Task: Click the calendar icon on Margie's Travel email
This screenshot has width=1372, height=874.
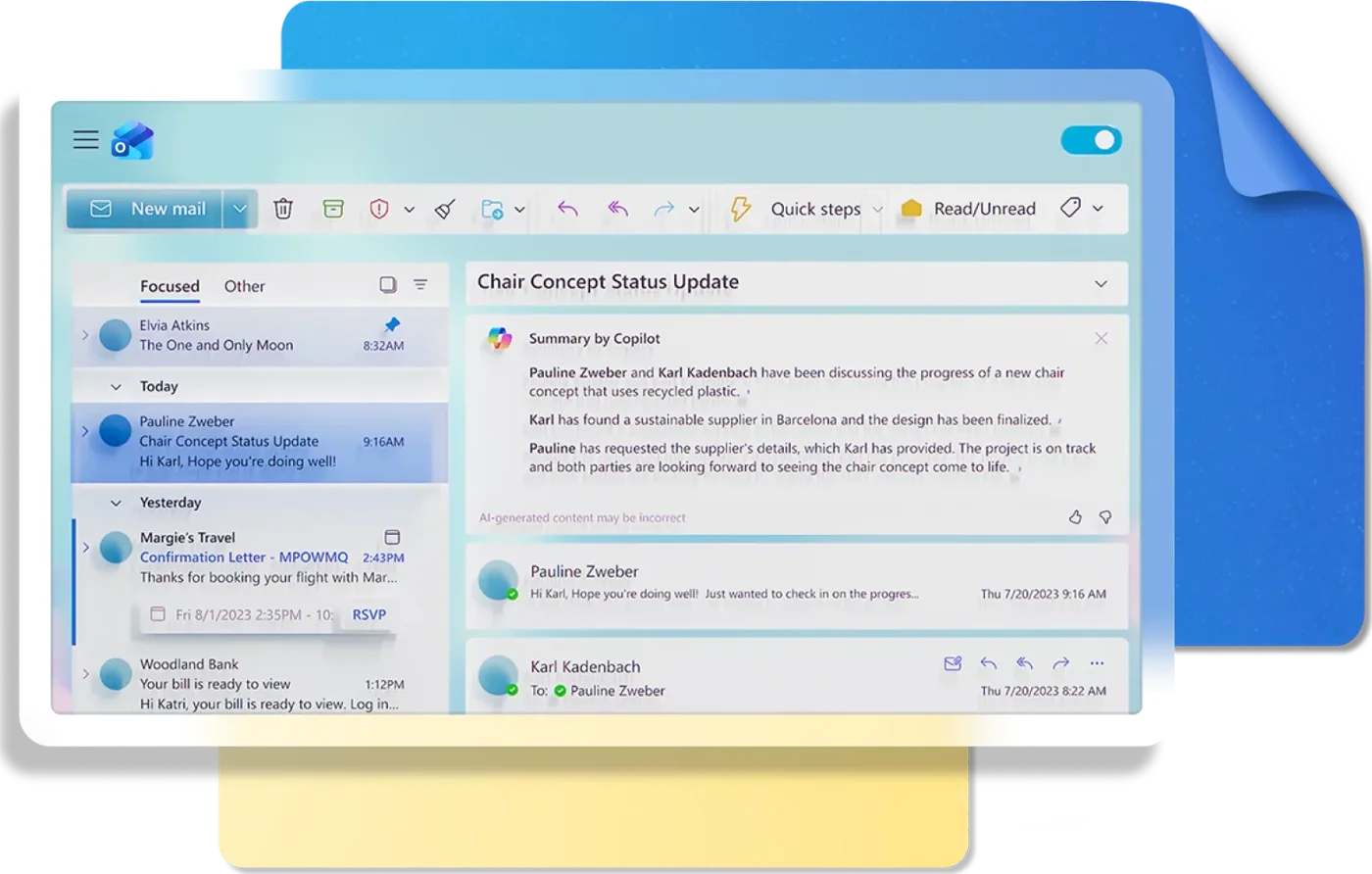Action: point(392,537)
